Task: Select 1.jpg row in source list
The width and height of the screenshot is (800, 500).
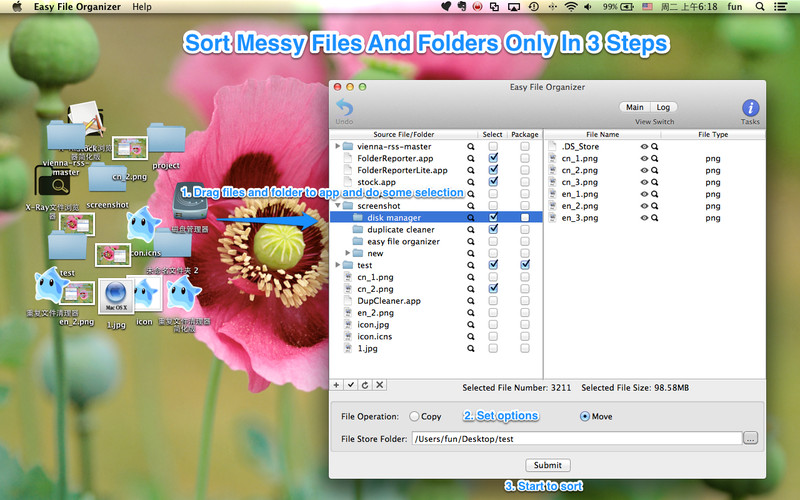Action: [x=436, y=348]
